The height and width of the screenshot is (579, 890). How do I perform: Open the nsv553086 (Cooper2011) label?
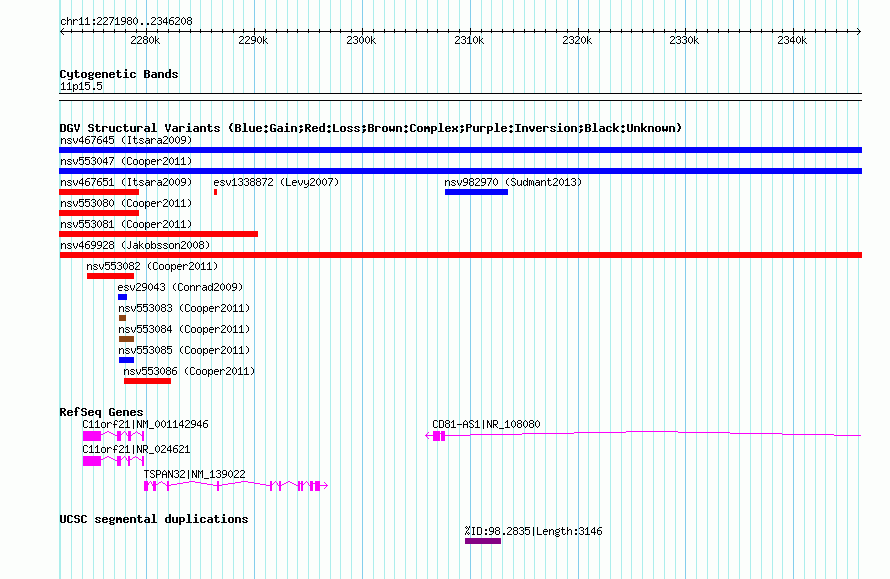[189, 371]
